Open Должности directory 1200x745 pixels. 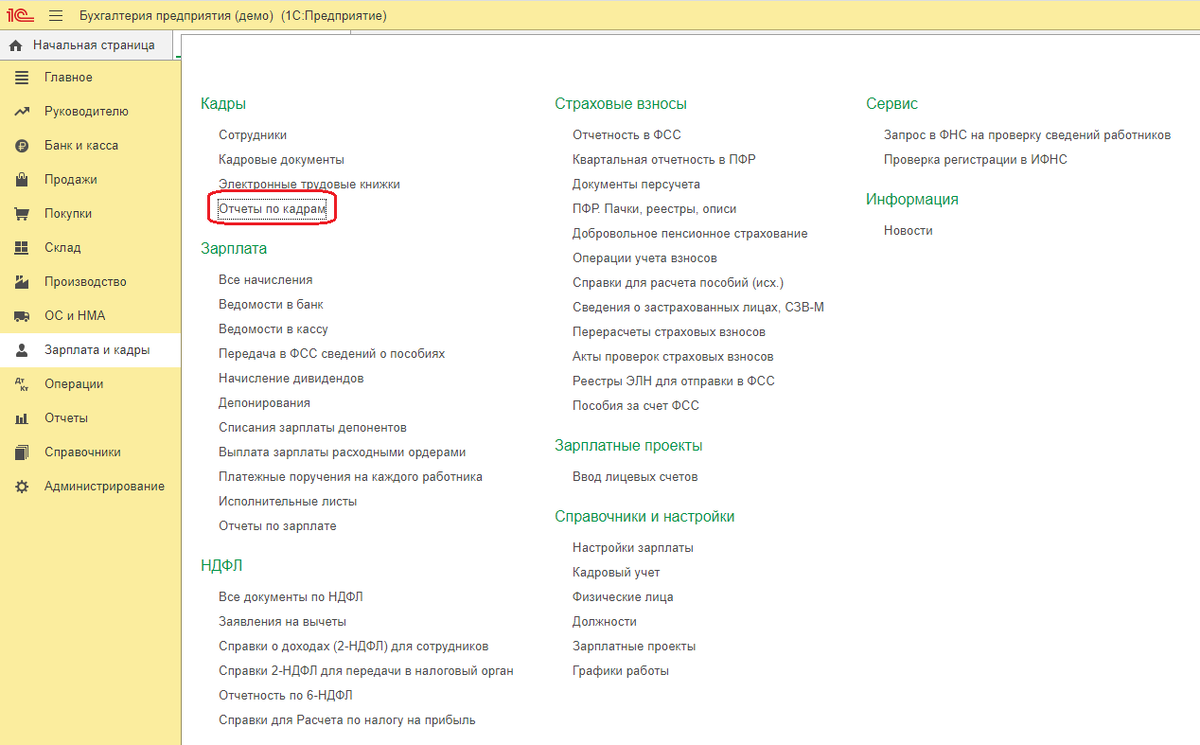tap(604, 622)
